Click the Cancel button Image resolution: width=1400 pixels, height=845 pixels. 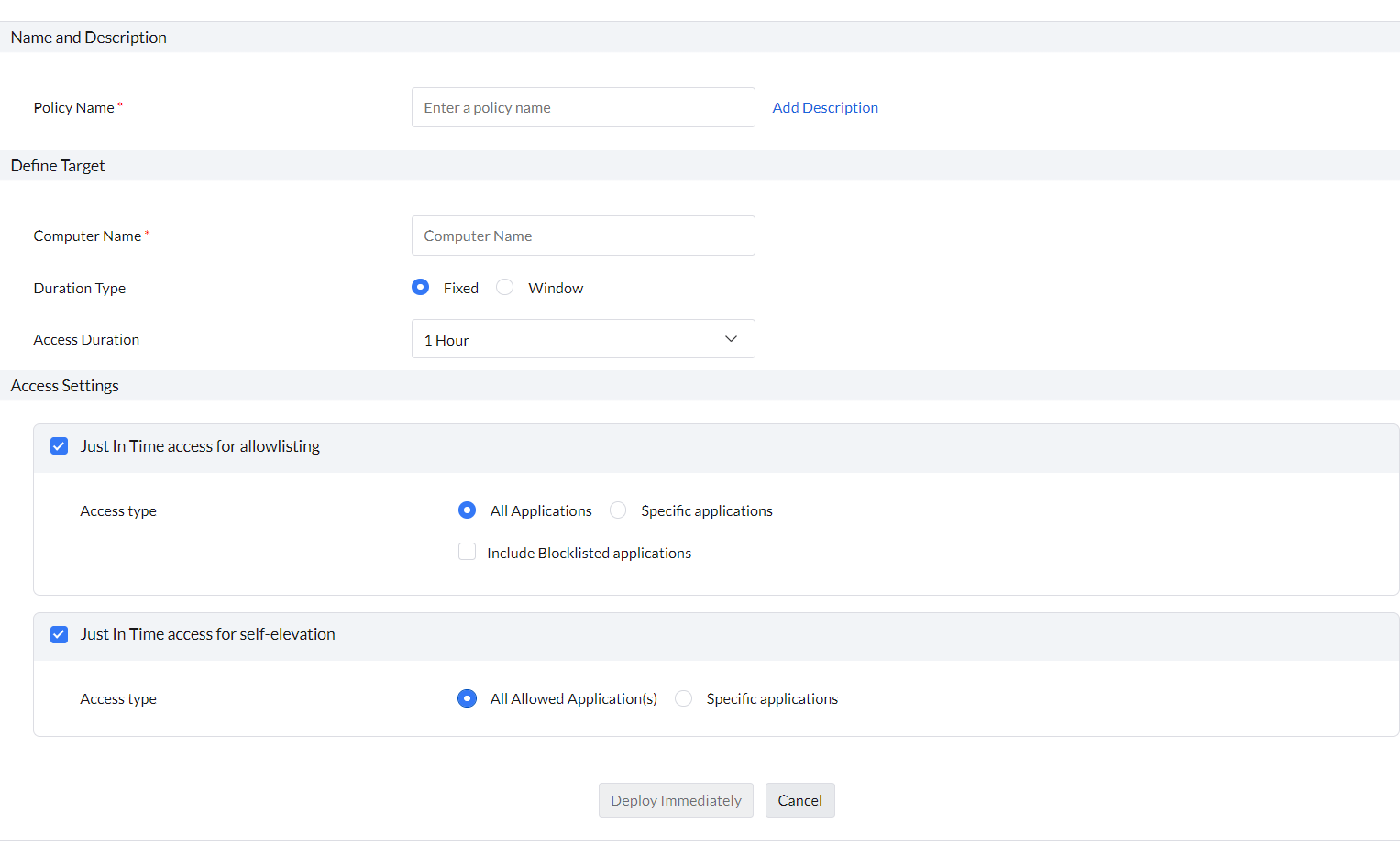click(x=799, y=800)
